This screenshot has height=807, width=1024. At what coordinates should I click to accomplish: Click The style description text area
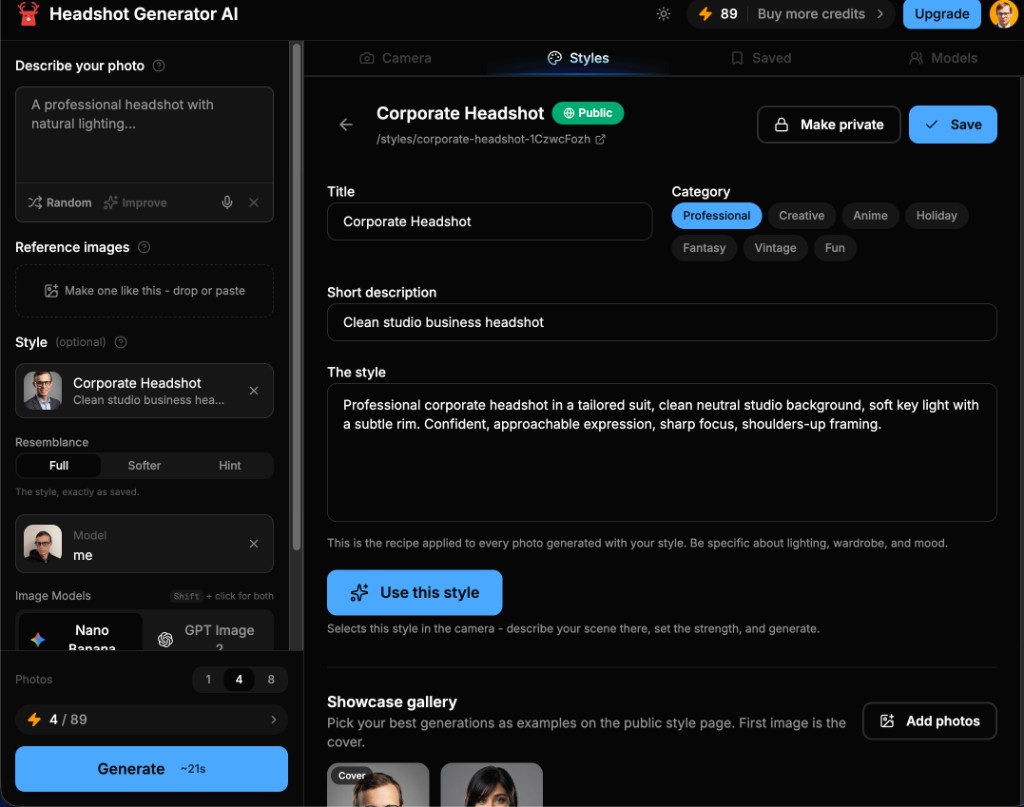pyautogui.click(x=662, y=452)
